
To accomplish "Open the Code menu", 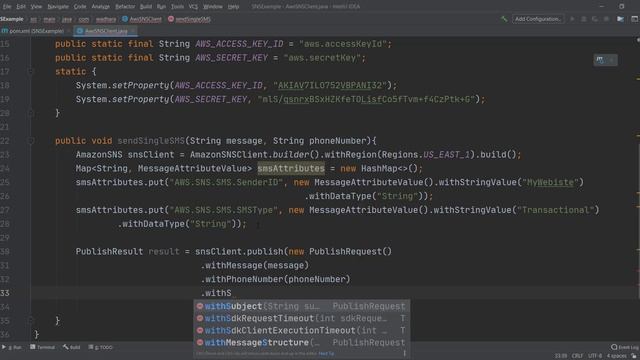I will click(80, 7).
